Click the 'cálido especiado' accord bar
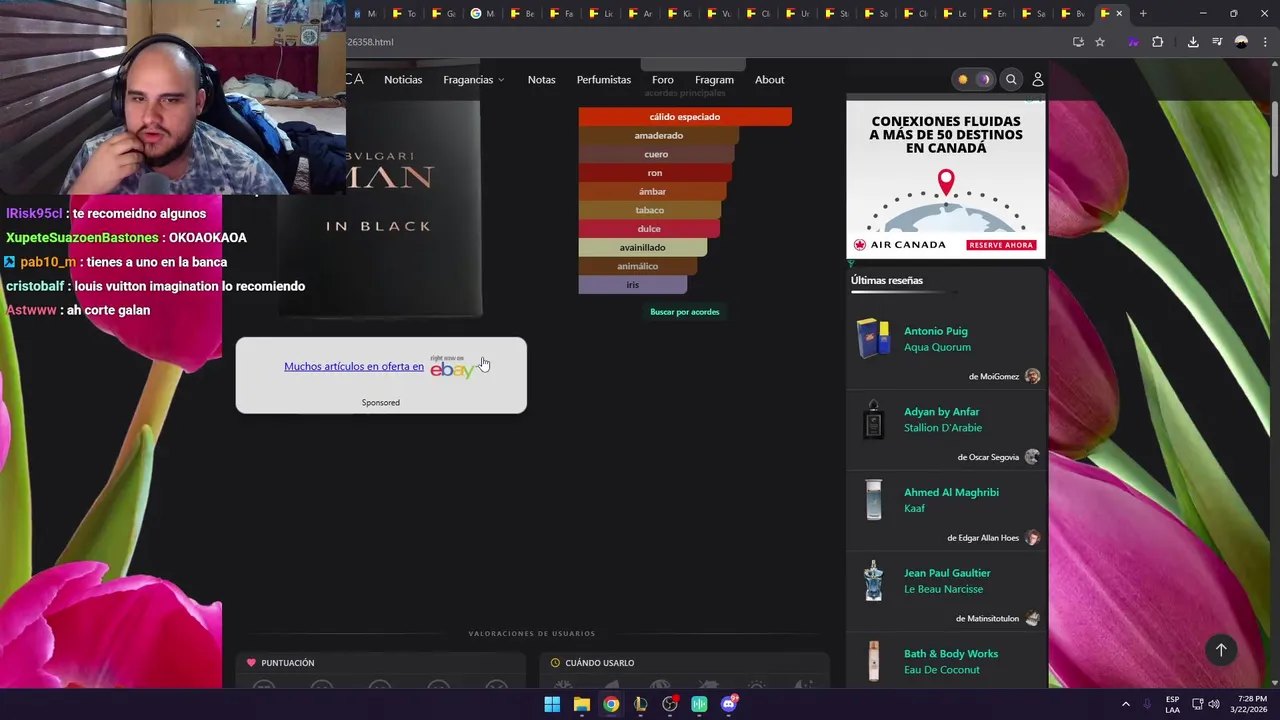This screenshot has width=1280, height=720. pyautogui.click(x=685, y=117)
